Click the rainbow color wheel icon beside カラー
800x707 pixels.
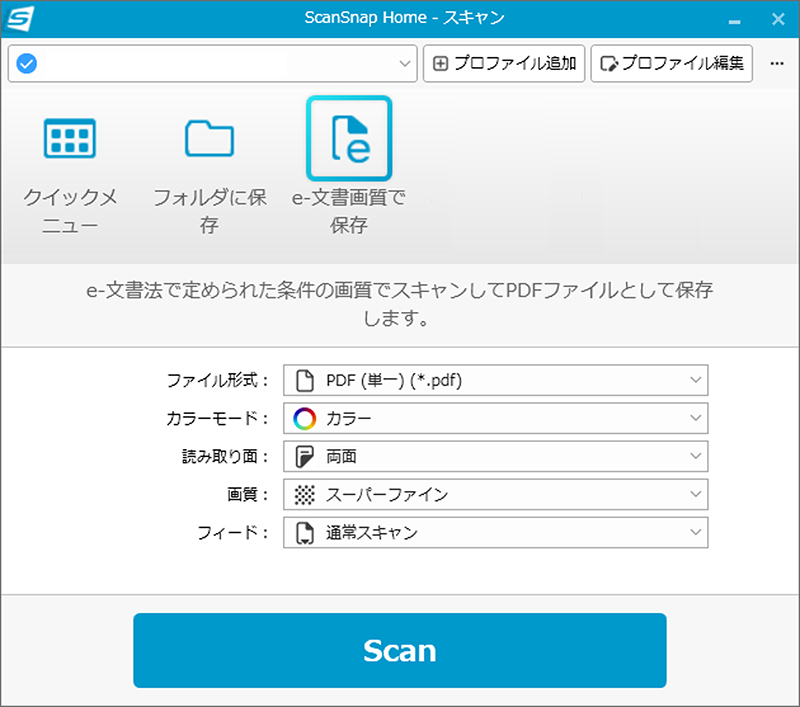[x=305, y=418]
